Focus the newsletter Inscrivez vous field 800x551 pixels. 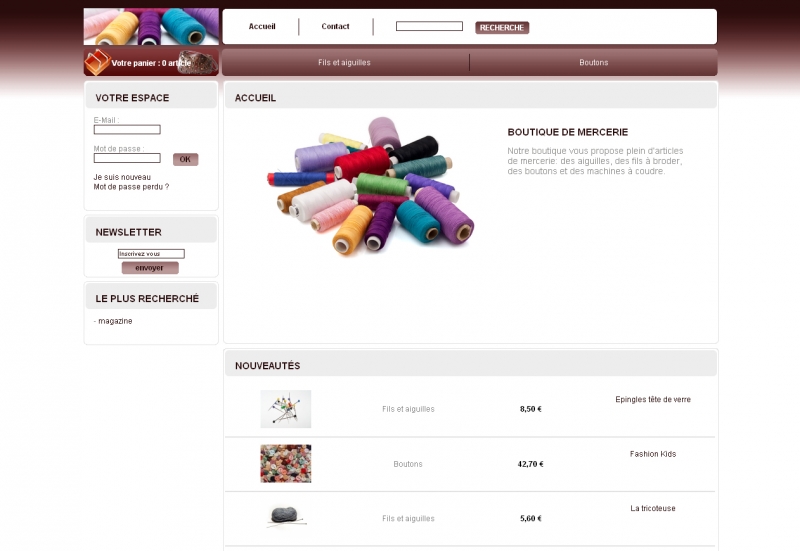tap(151, 254)
